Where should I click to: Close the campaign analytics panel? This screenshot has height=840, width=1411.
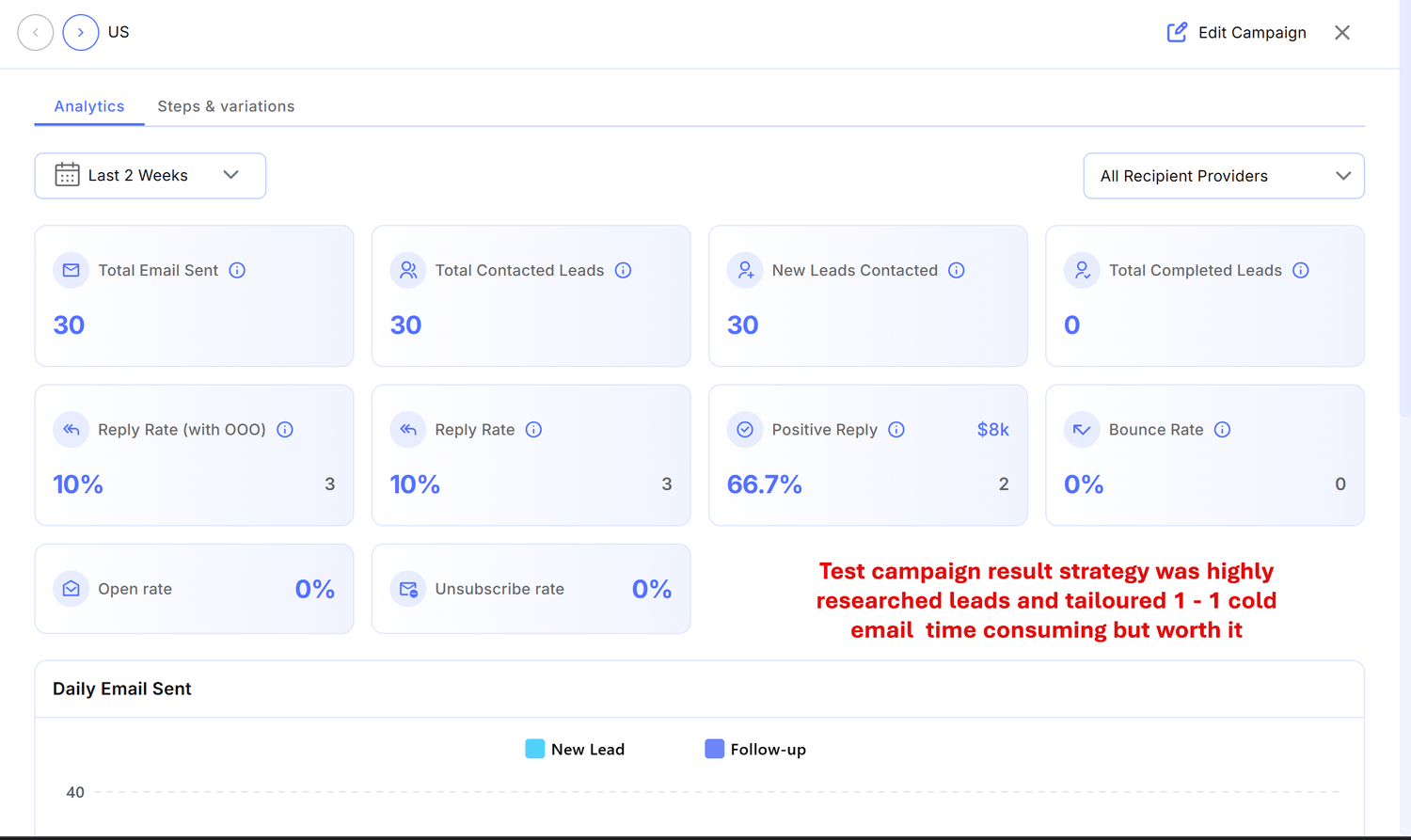tap(1342, 33)
